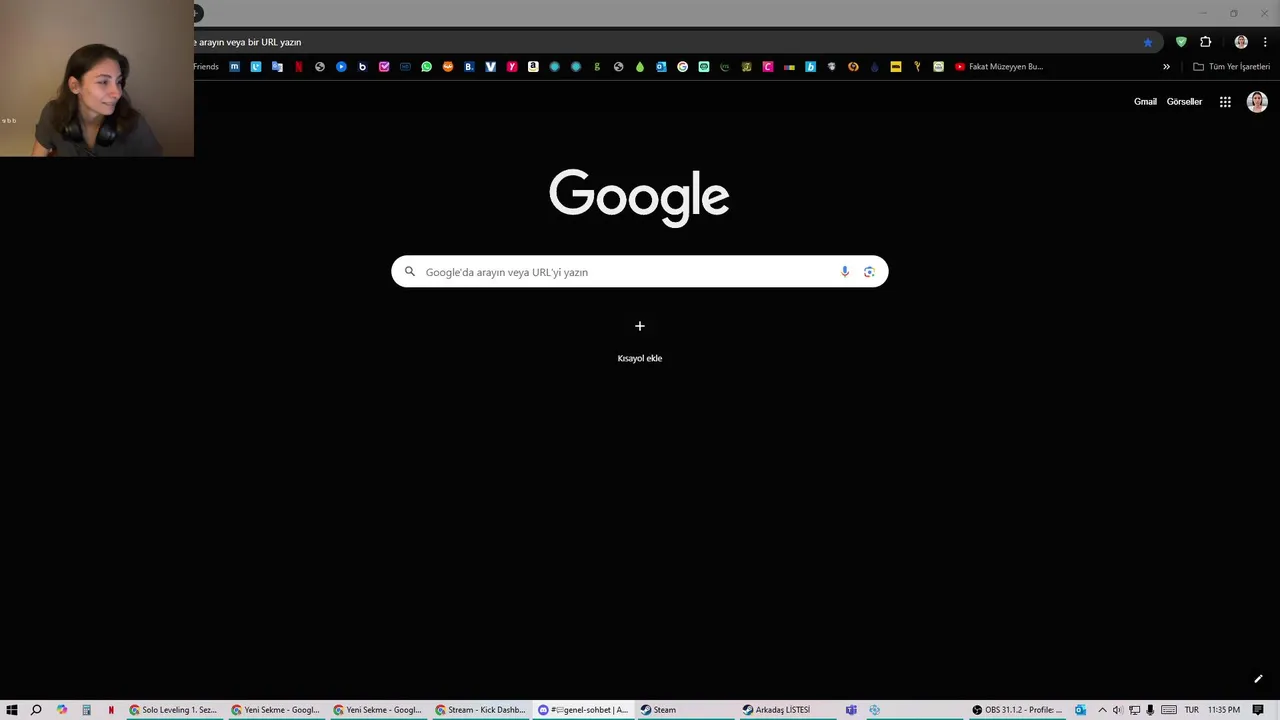Open the Gmail link
1280x720 pixels.
tap(1145, 102)
